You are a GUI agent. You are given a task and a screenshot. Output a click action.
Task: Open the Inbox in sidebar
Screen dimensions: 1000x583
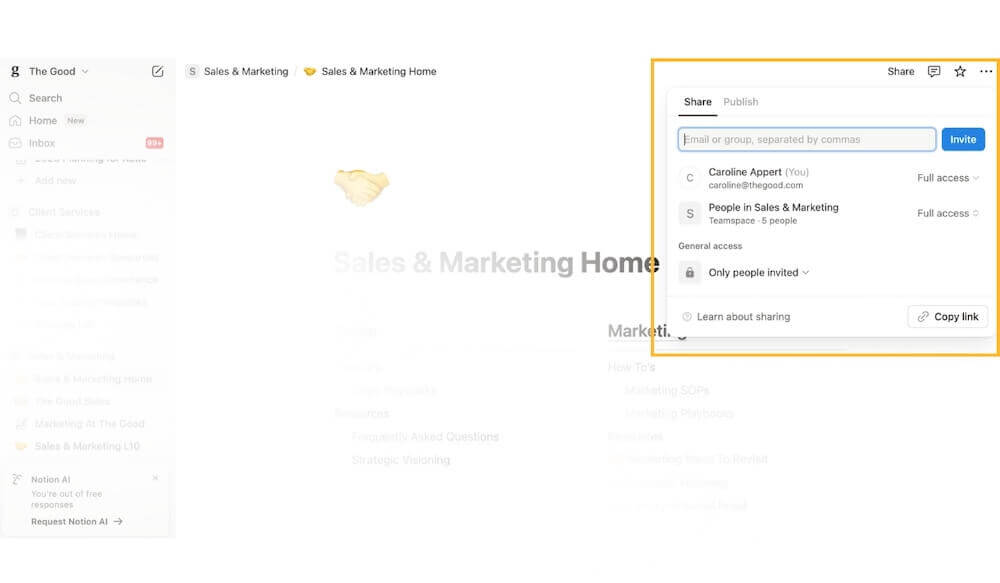coord(41,143)
